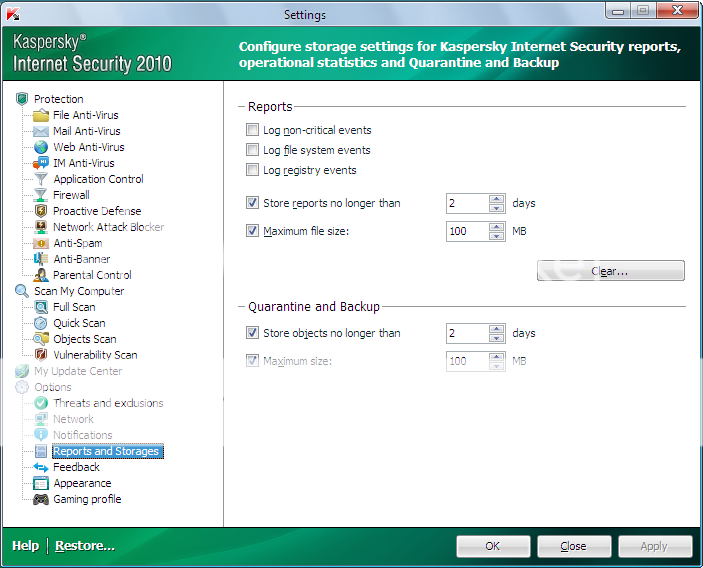Image resolution: width=703 pixels, height=568 pixels.
Task: Click the Close button at bottom
Action: point(574,546)
